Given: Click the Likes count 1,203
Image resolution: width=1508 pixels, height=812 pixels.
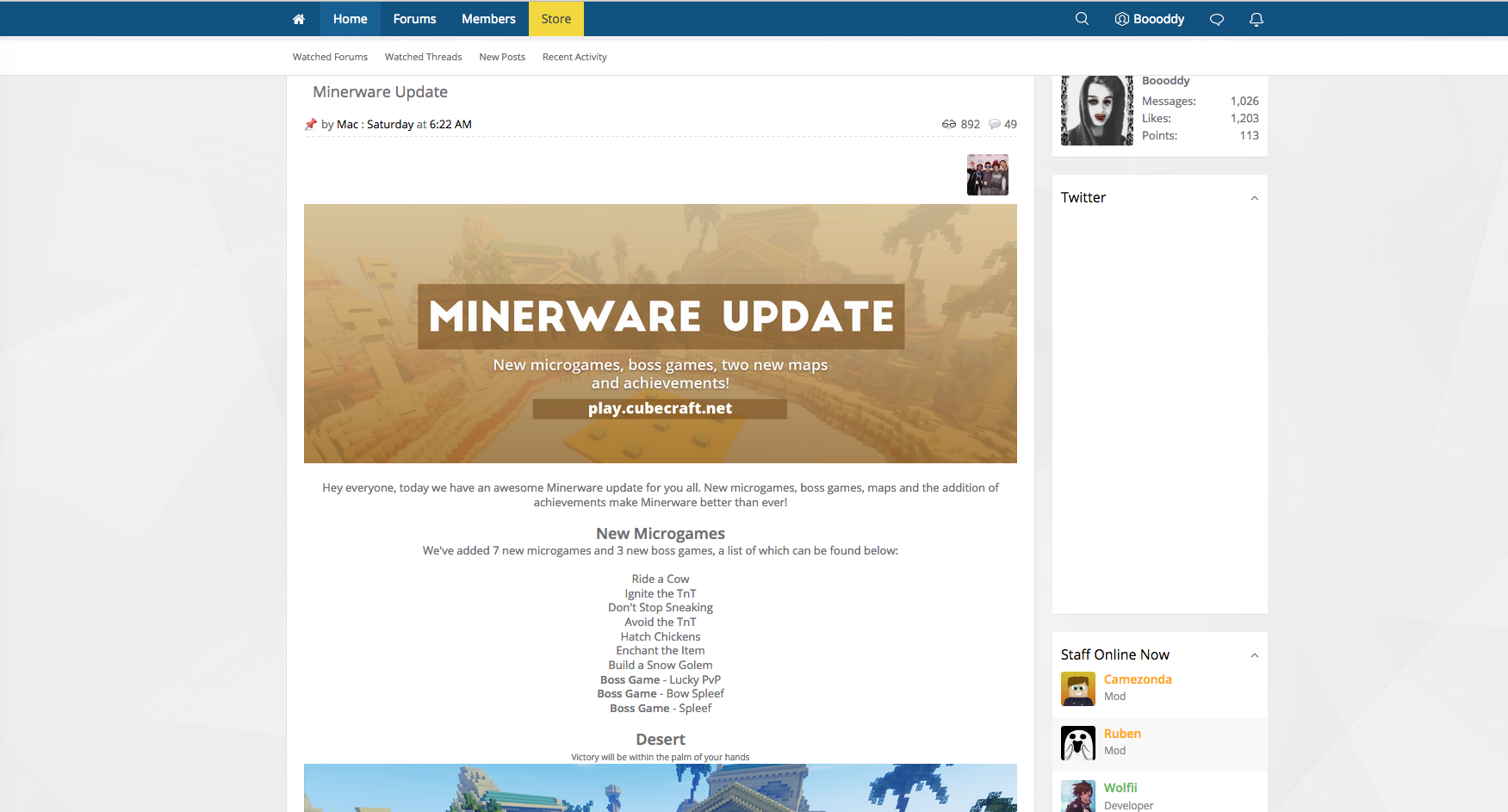Looking at the screenshot, I should click(x=1244, y=118).
